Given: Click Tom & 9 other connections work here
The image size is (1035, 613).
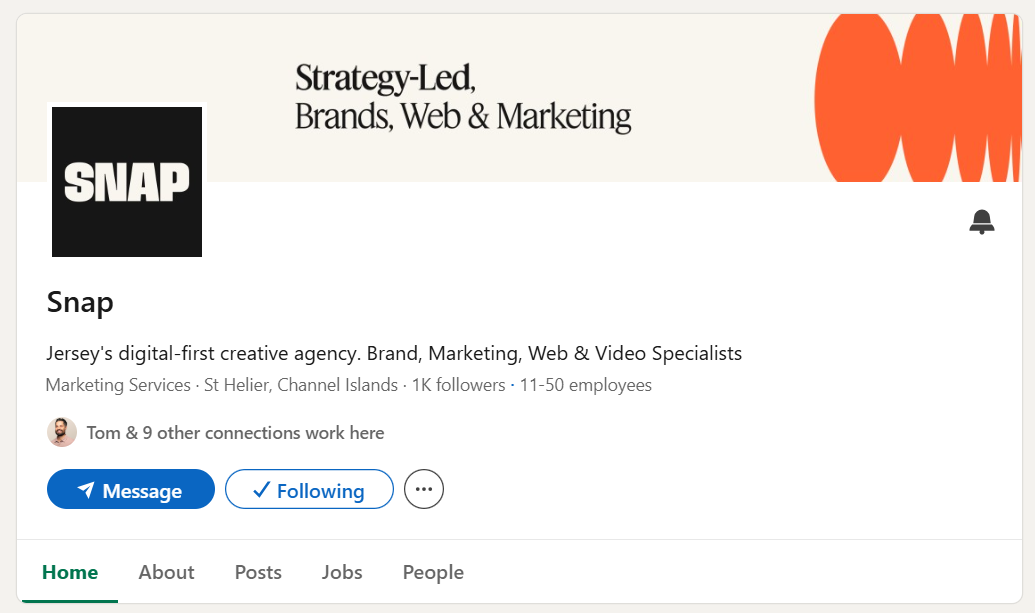Looking at the screenshot, I should 235,432.
